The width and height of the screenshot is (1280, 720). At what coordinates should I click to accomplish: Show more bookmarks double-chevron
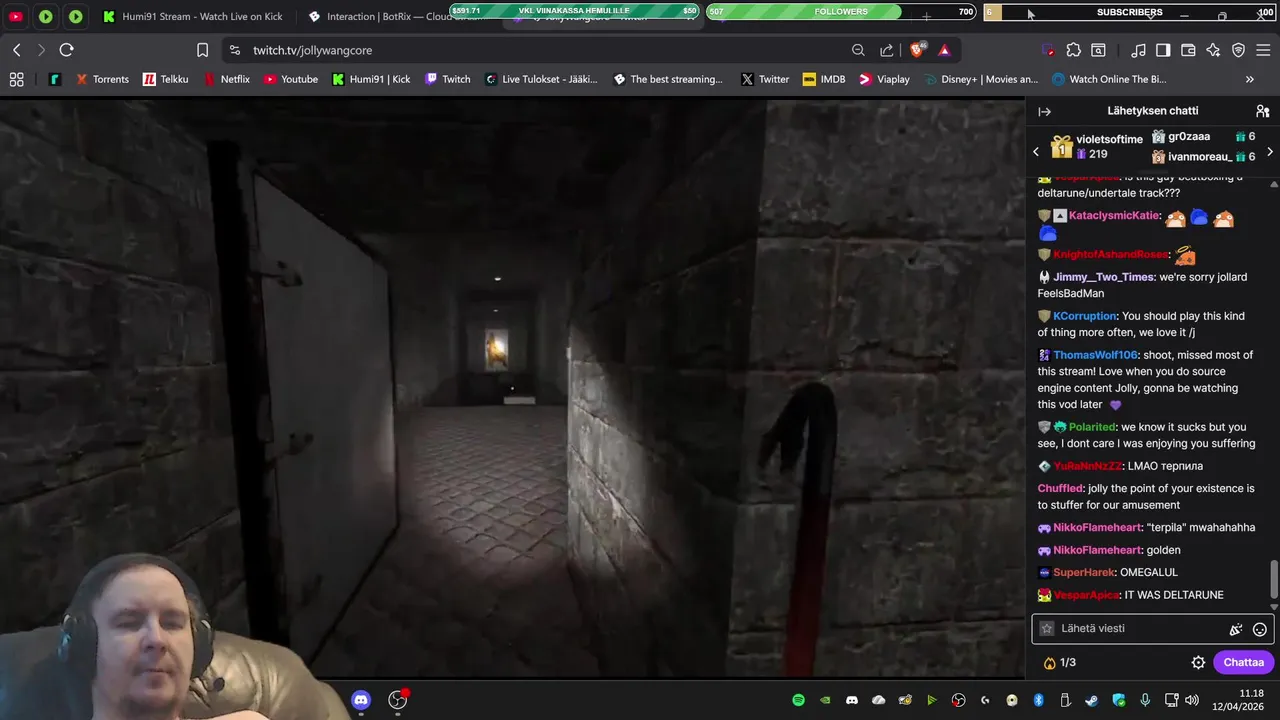tap(1250, 79)
